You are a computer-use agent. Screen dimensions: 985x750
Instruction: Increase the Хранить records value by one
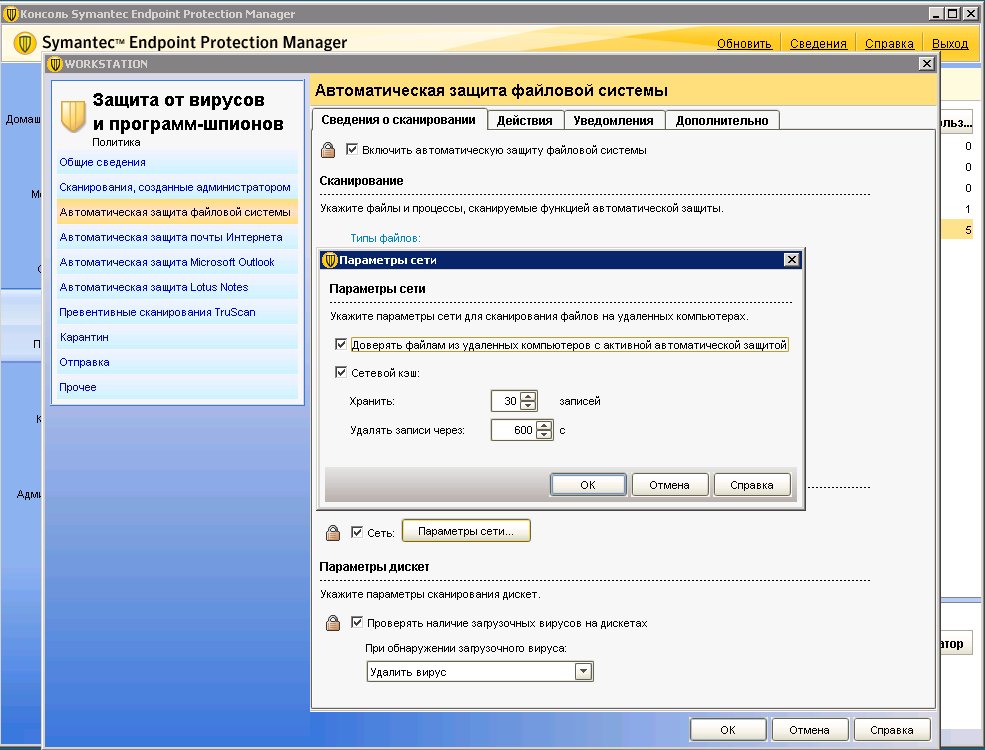tap(528, 396)
